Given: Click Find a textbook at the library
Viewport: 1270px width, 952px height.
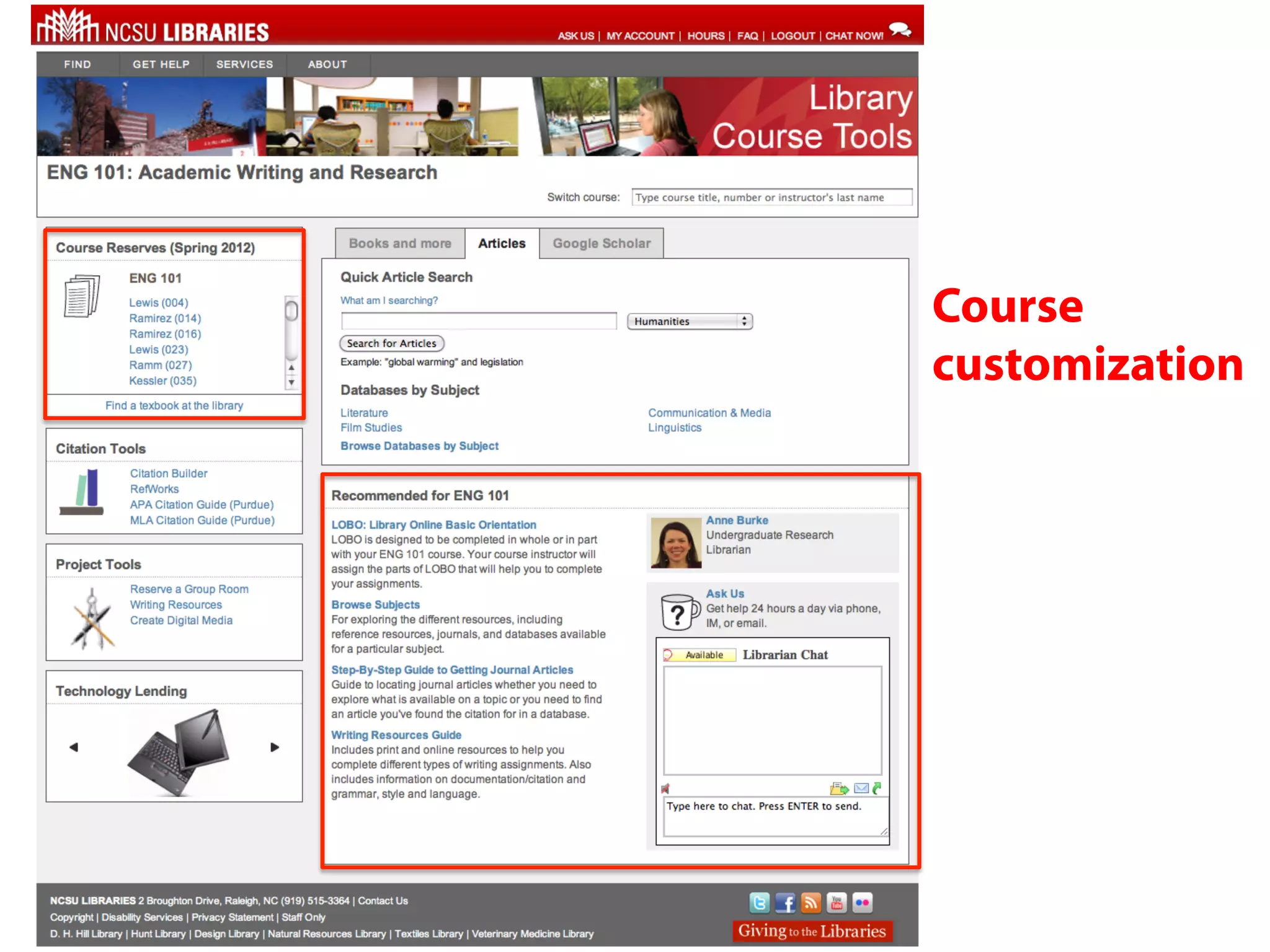Looking at the screenshot, I should (x=174, y=405).
